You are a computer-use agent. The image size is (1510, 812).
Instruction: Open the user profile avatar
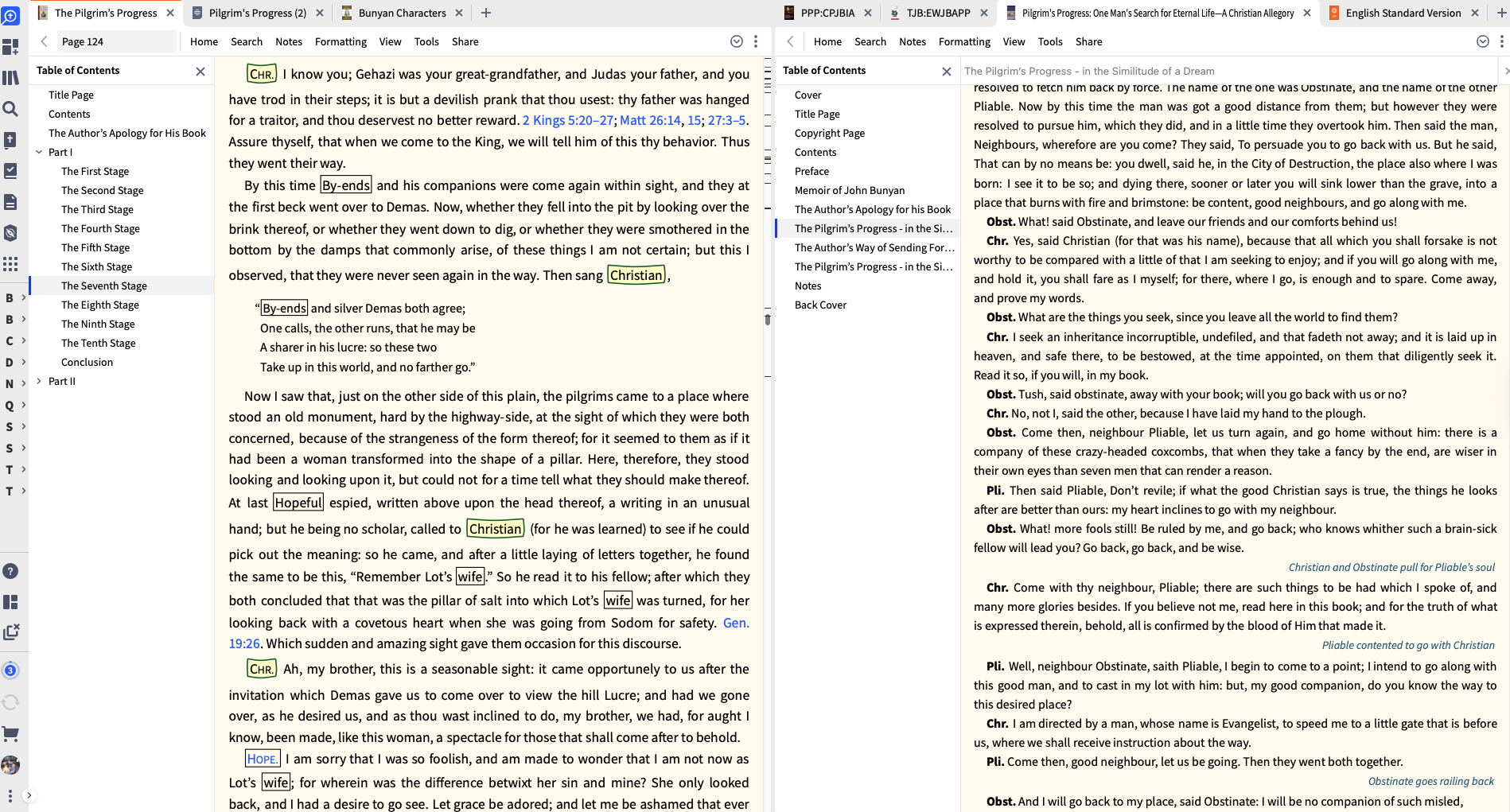coord(10,765)
